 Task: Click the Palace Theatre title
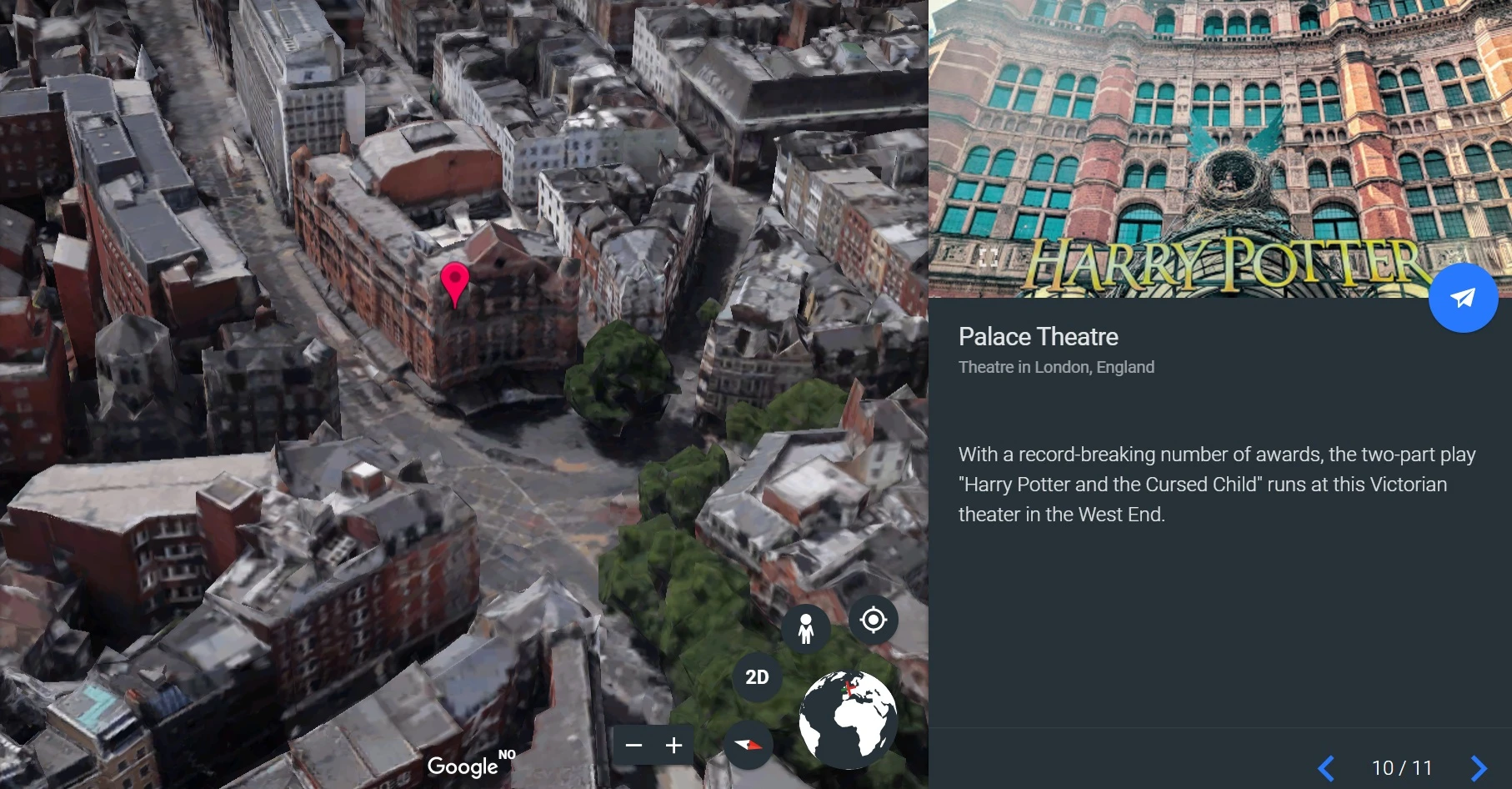point(1039,337)
